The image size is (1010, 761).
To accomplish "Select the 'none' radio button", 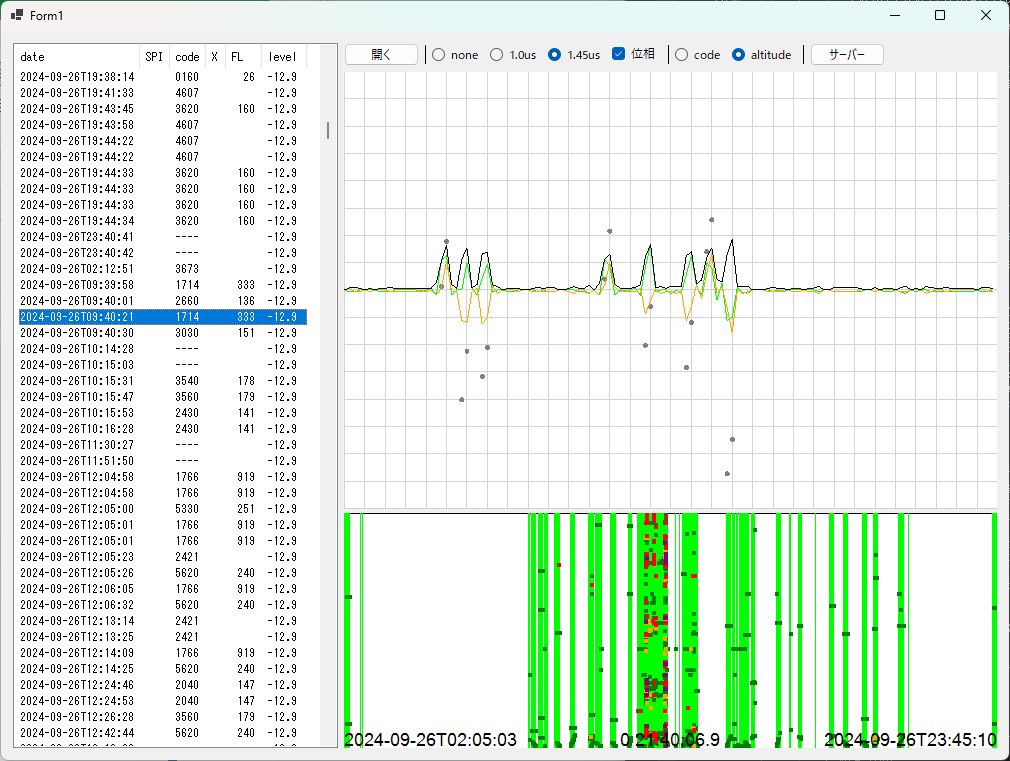I will click(x=439, y=55).
